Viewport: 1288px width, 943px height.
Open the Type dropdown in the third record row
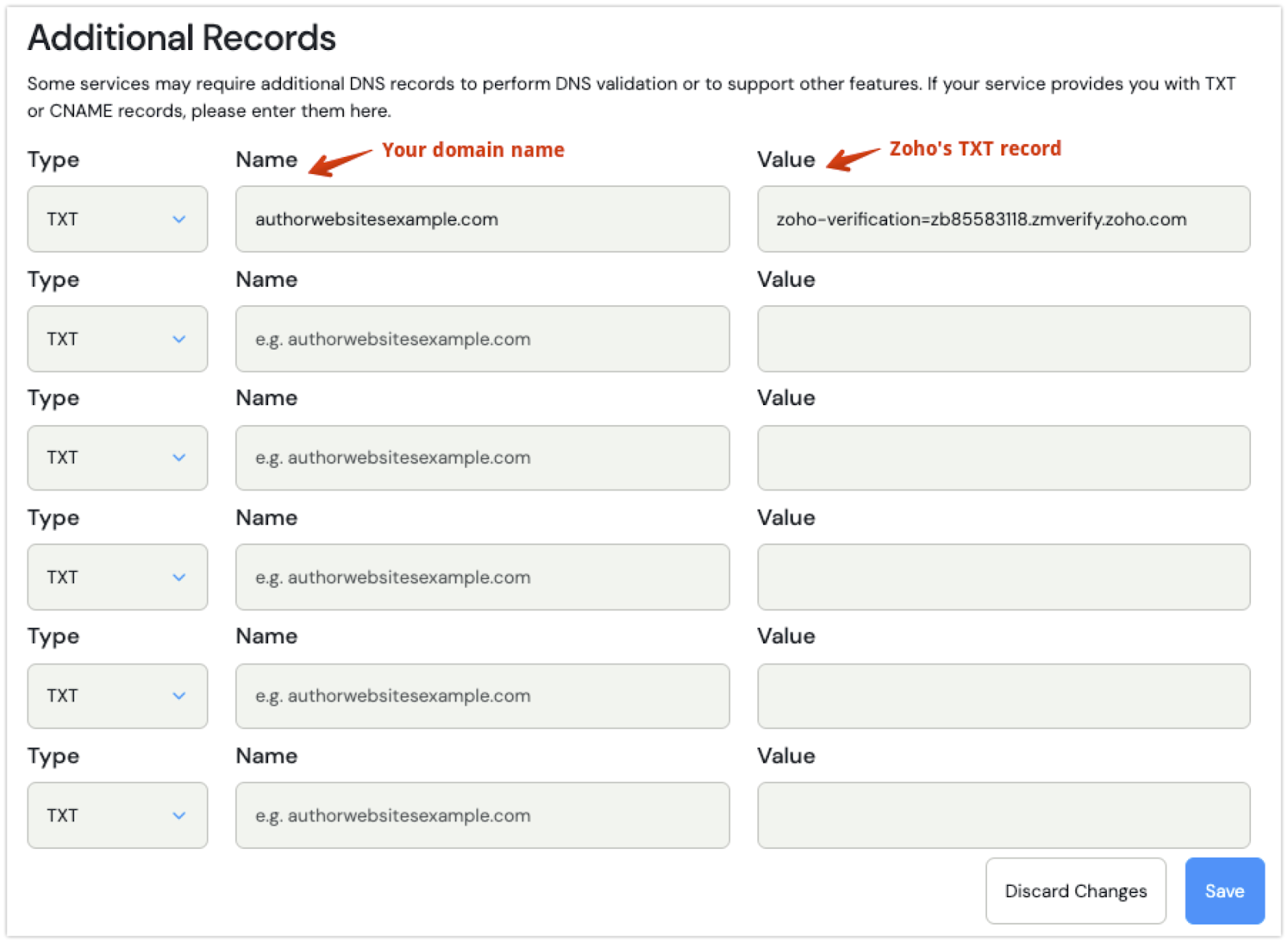pos(118,457)
